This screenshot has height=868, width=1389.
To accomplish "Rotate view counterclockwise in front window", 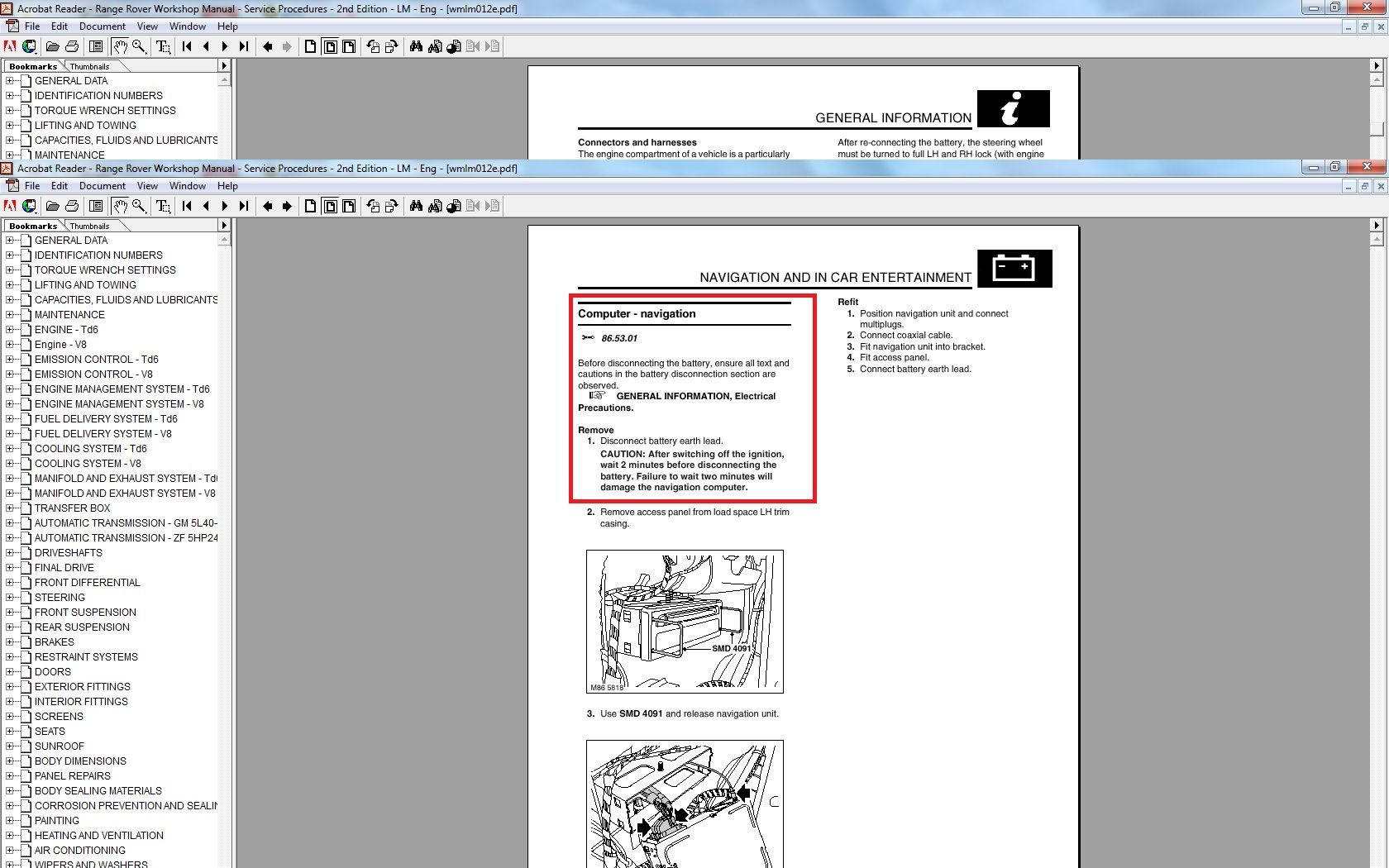I will click(x=373, y=206).
